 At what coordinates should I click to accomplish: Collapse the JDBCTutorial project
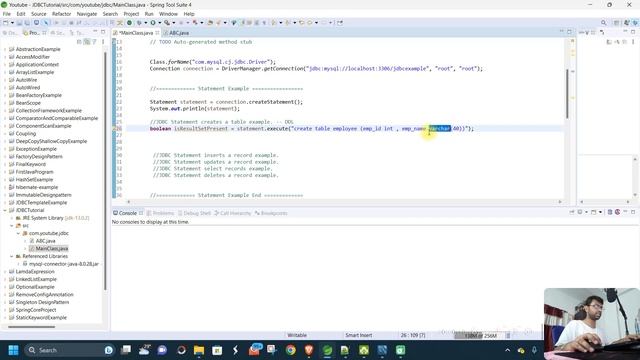tap(5, 210)
